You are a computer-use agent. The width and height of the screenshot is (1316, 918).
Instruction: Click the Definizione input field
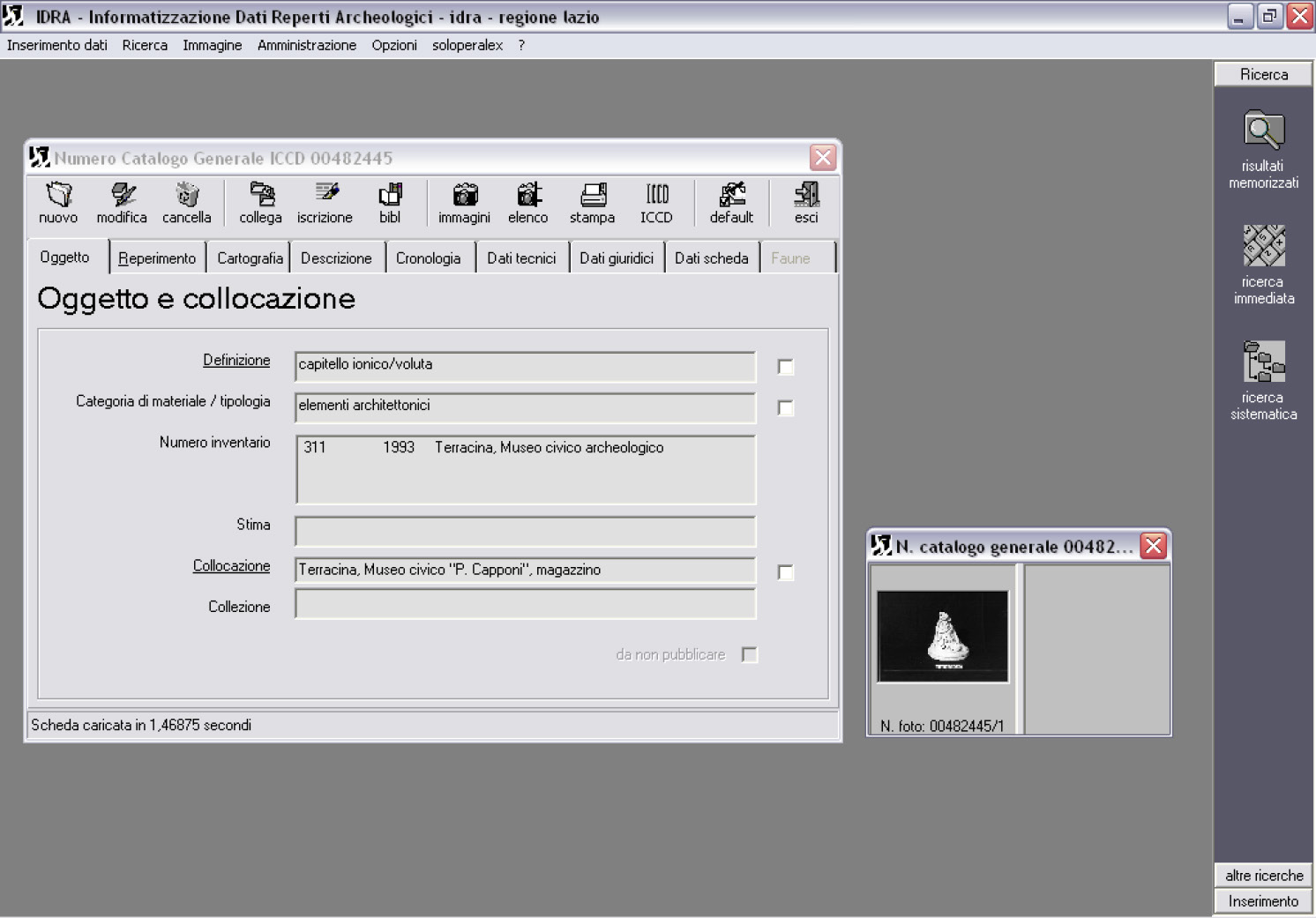pos(525,366)
